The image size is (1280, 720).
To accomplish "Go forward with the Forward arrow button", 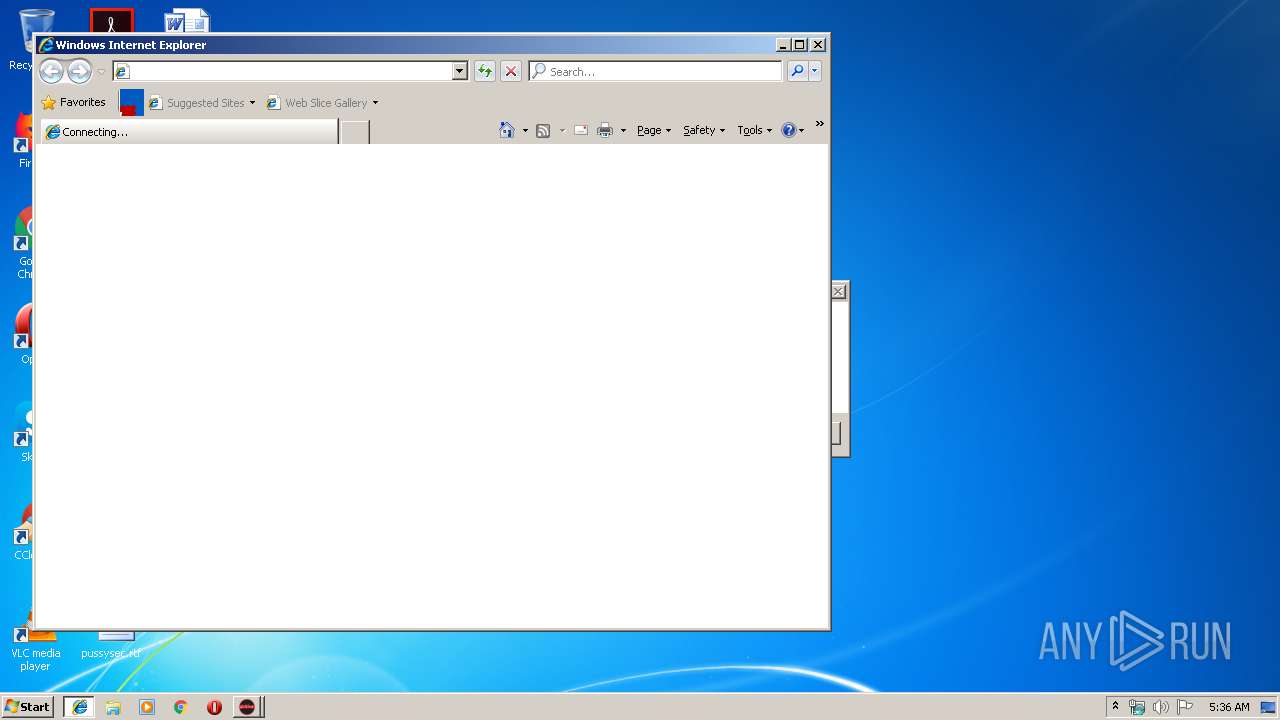I will (79, 71).
